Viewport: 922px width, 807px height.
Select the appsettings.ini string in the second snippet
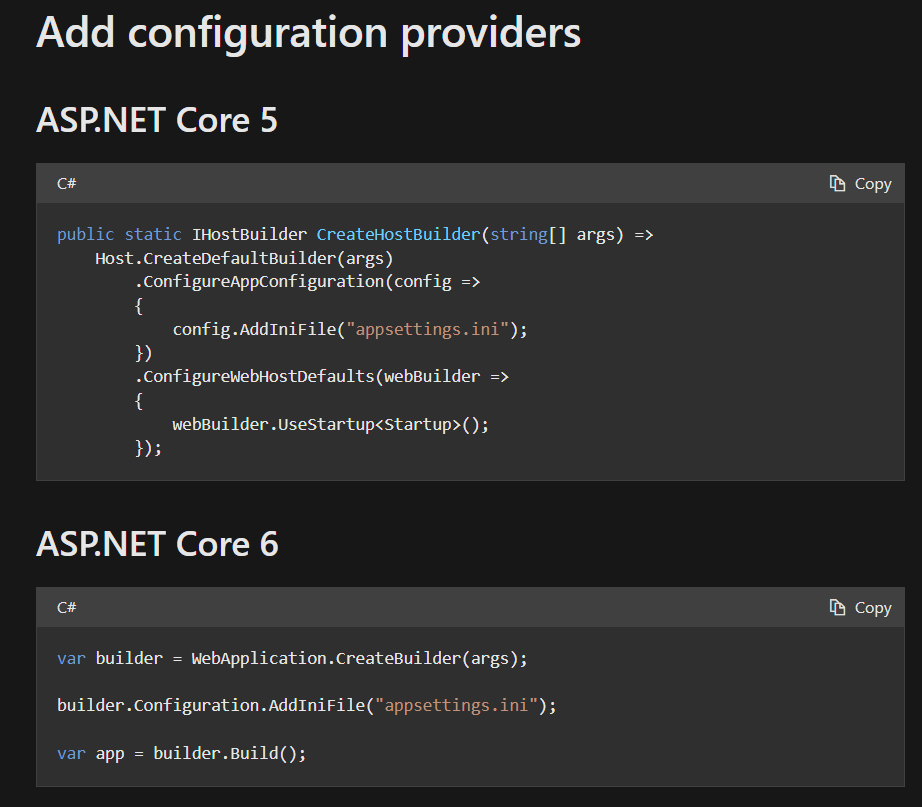pos(456,705)
